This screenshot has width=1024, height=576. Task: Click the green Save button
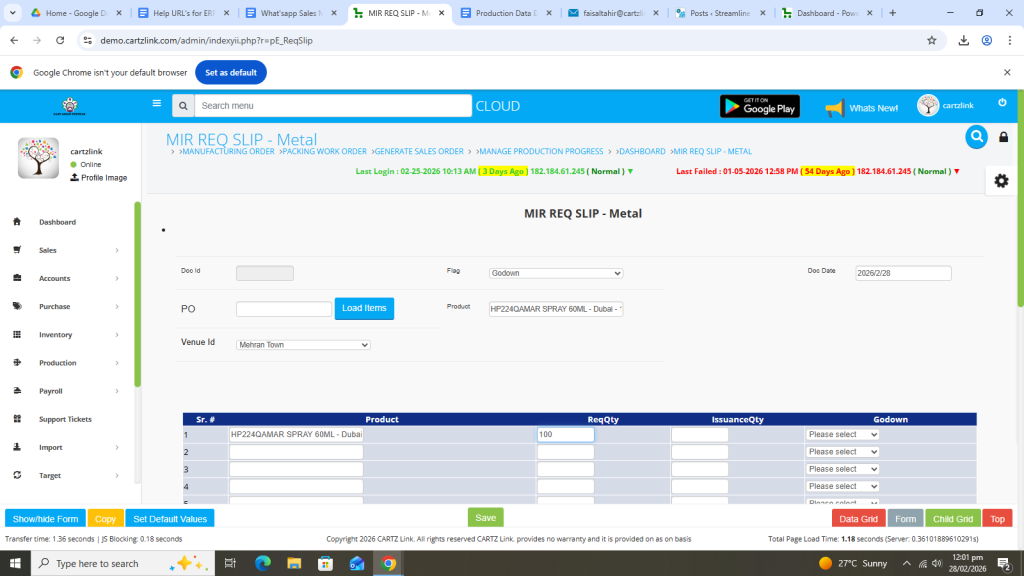pos(485,517)
